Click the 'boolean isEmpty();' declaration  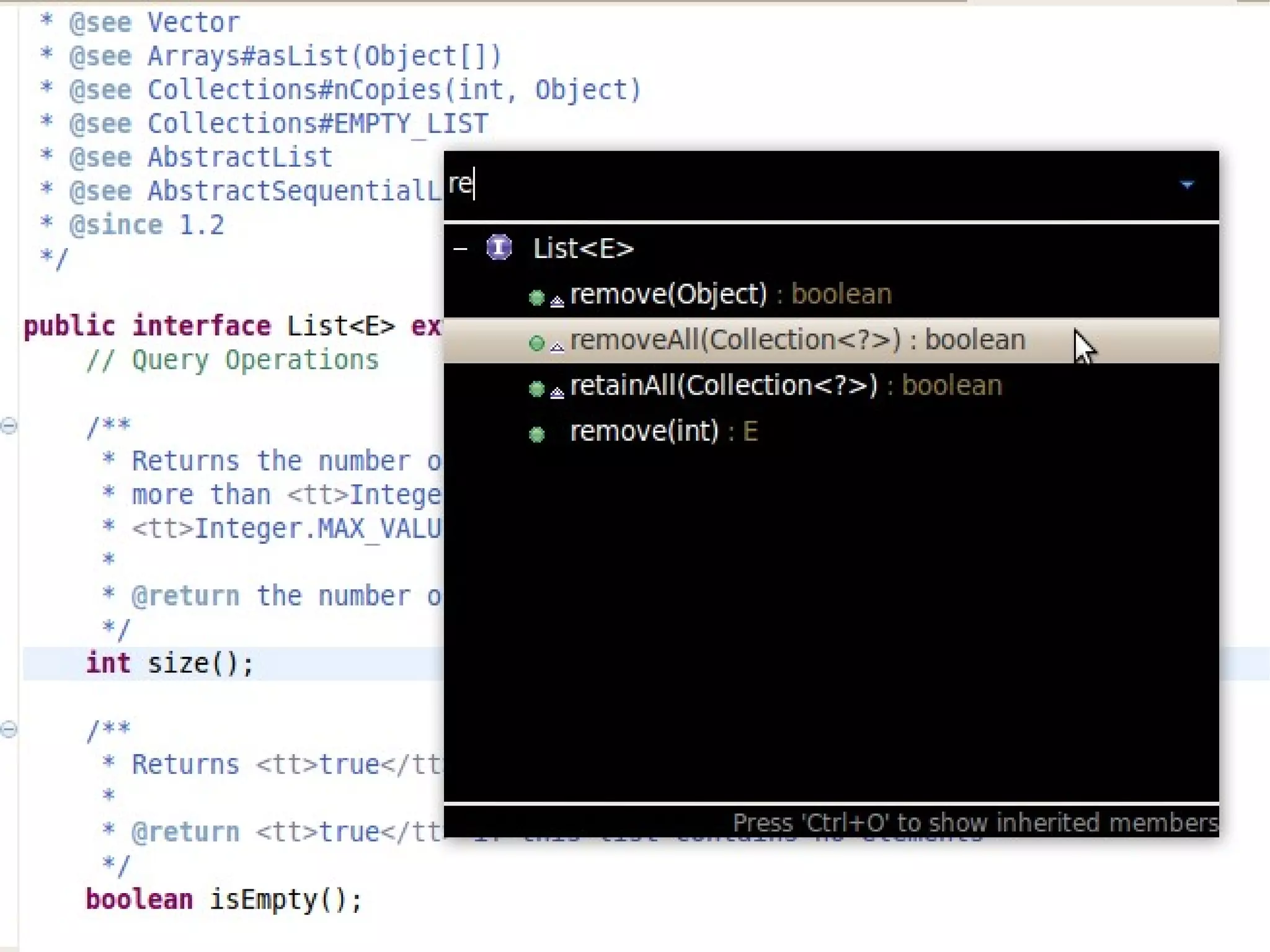(x=223, y=900)
